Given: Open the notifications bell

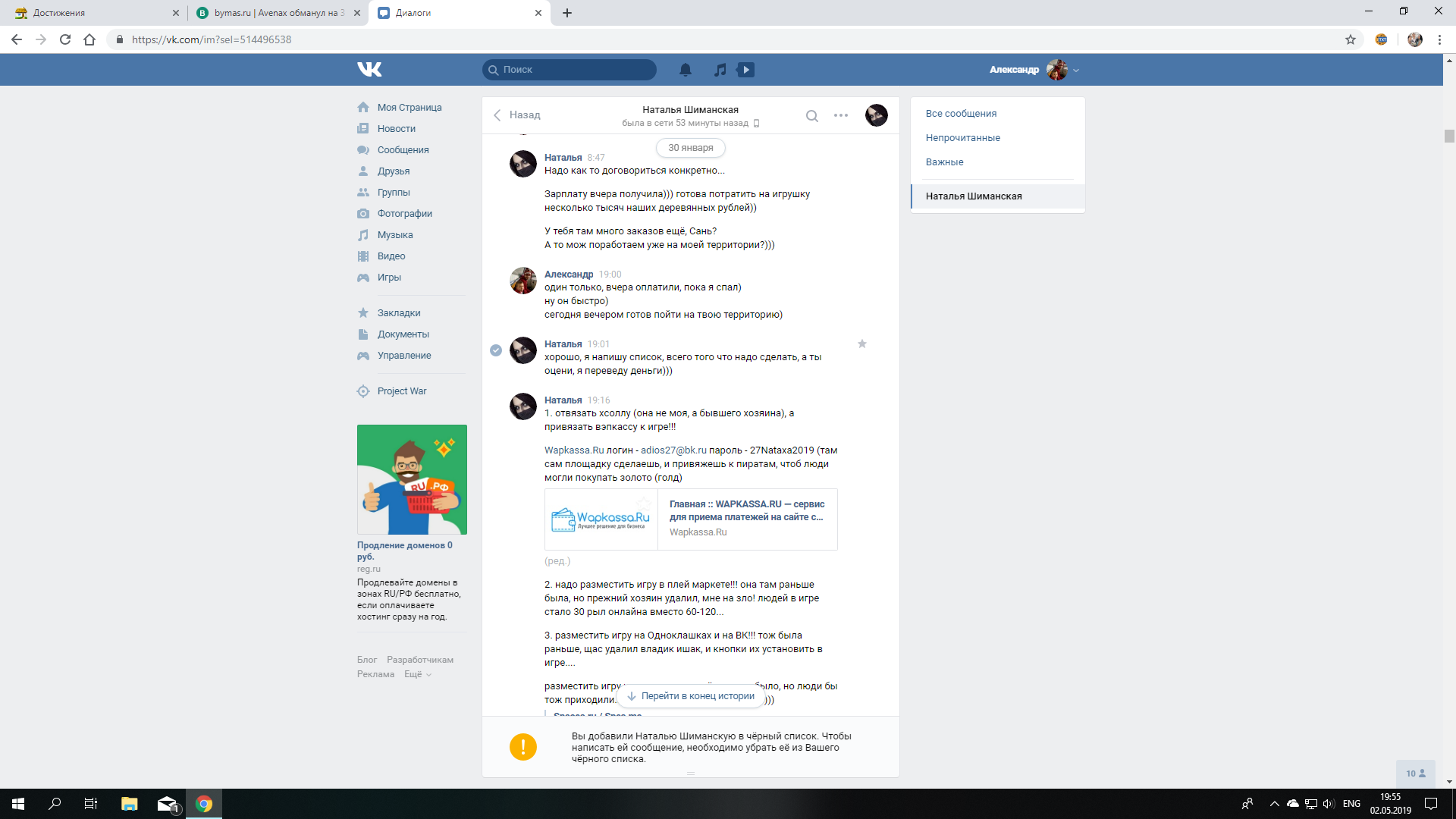Looking at the screenshot, I should pyautogui.click(x=685, y=70).
